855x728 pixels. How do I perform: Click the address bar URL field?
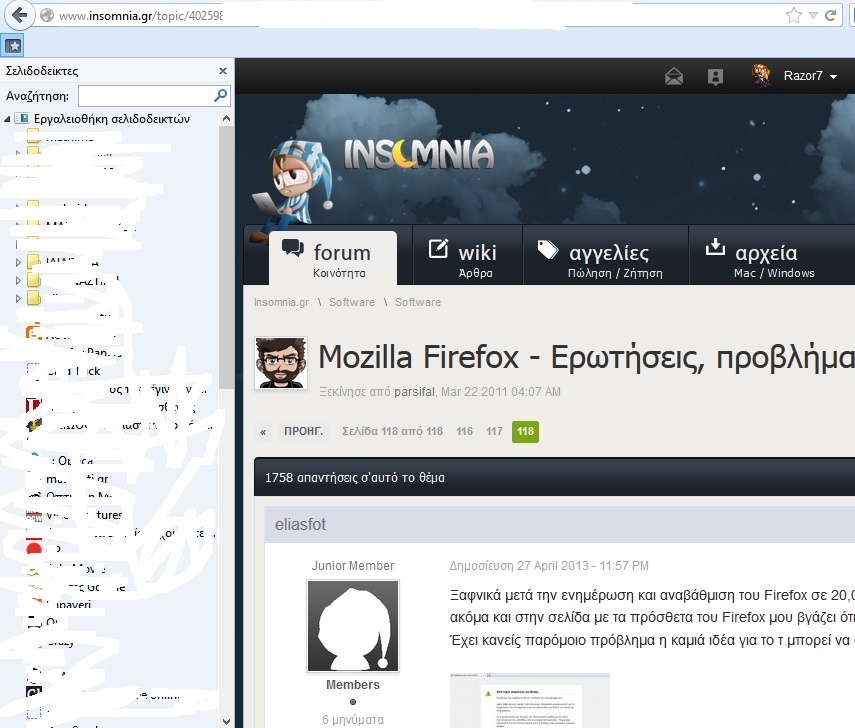pyautogui.click(x=409, y=15)
